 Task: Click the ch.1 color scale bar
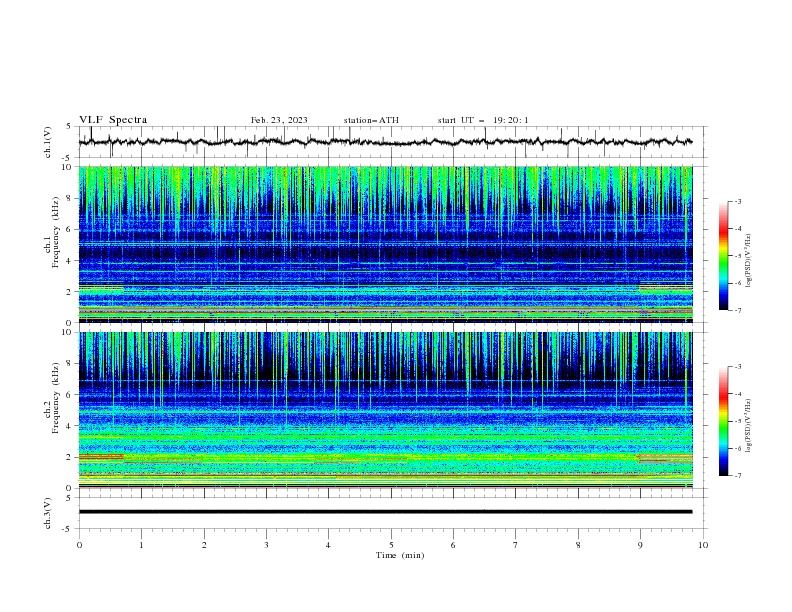pyautogui.click(x=723, y=256)
